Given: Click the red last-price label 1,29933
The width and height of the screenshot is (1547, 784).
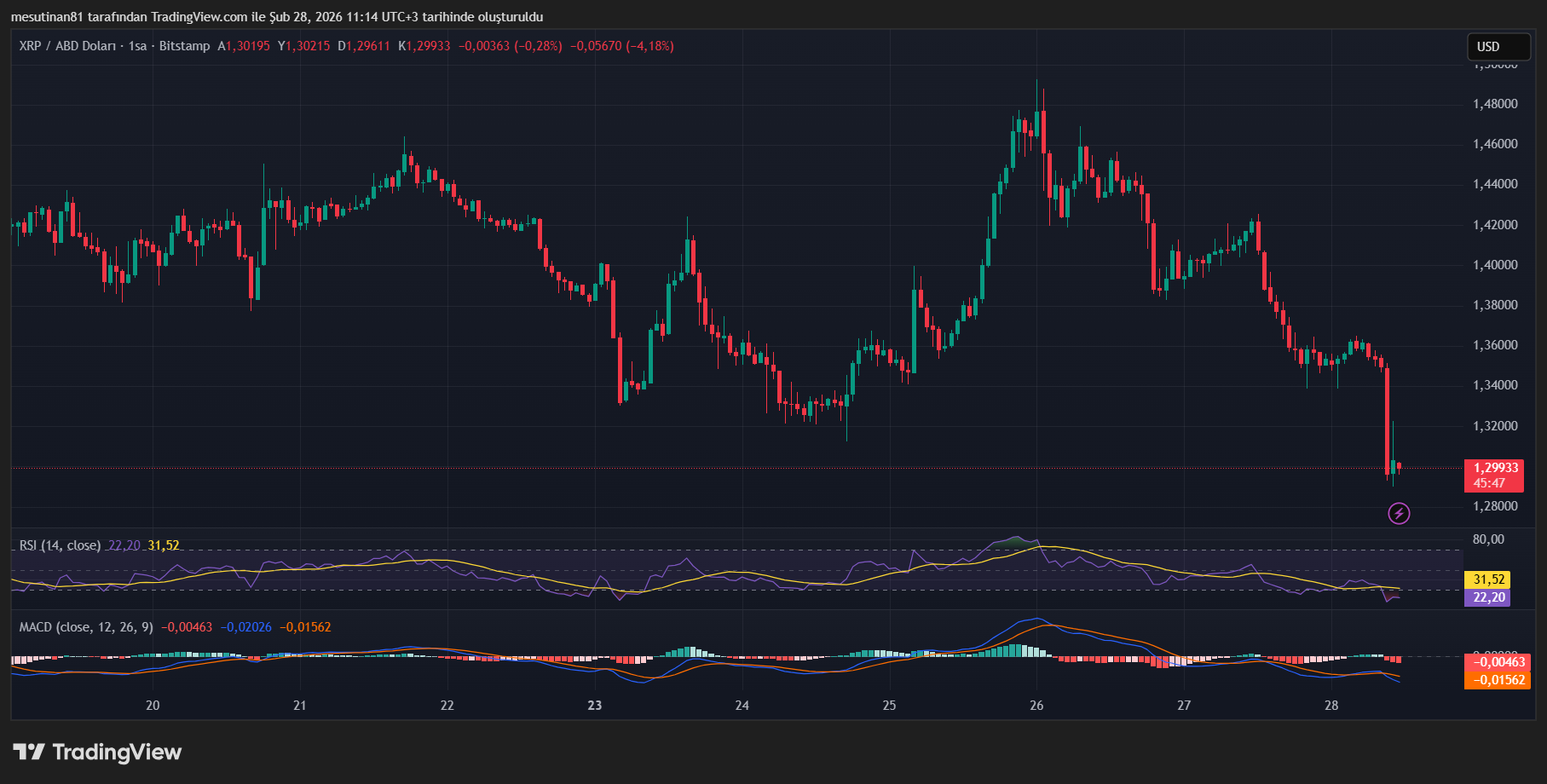Looking at the screenshot, I should [x=1494, y=468].
